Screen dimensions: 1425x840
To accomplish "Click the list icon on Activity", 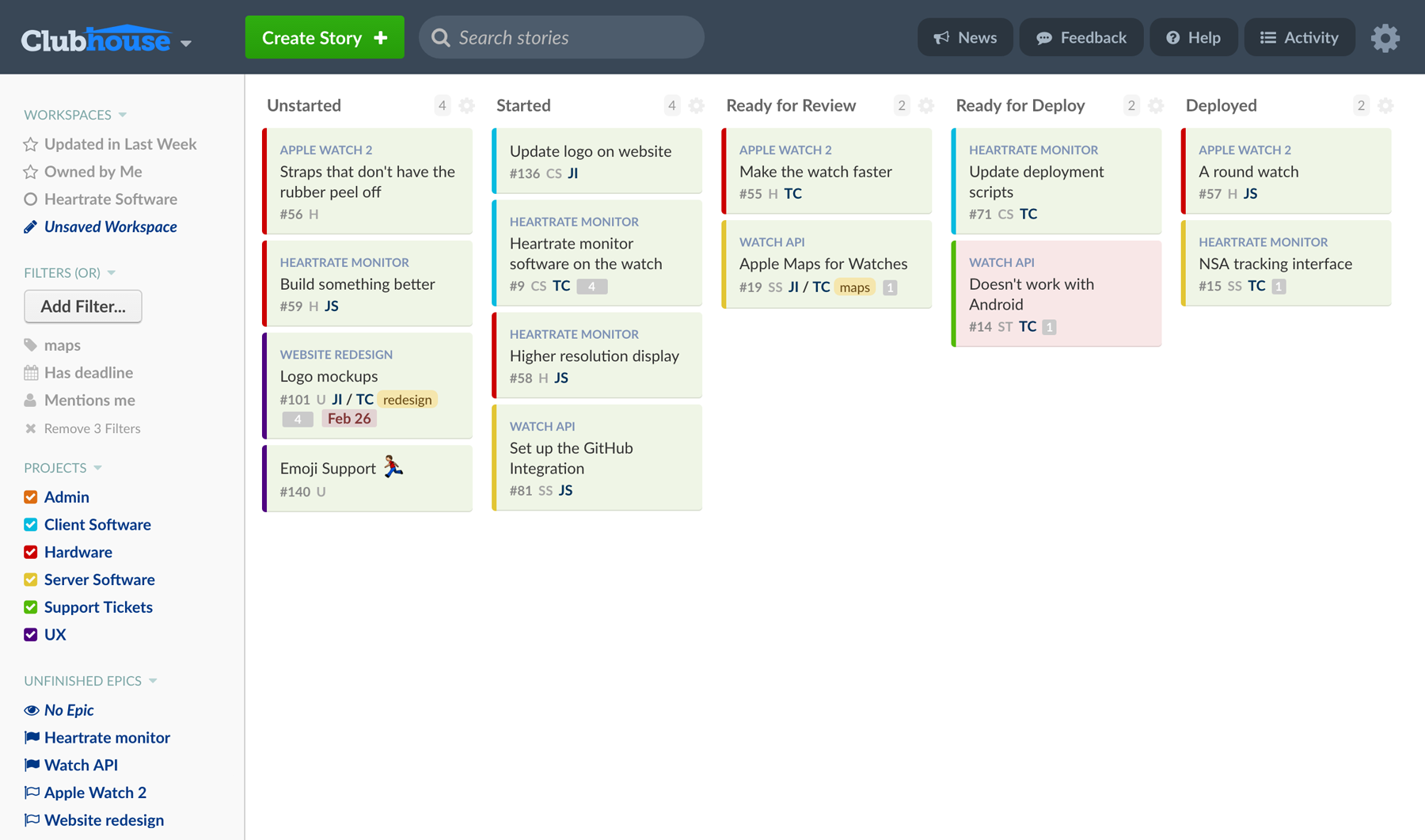I will [x=1268, y=38].
